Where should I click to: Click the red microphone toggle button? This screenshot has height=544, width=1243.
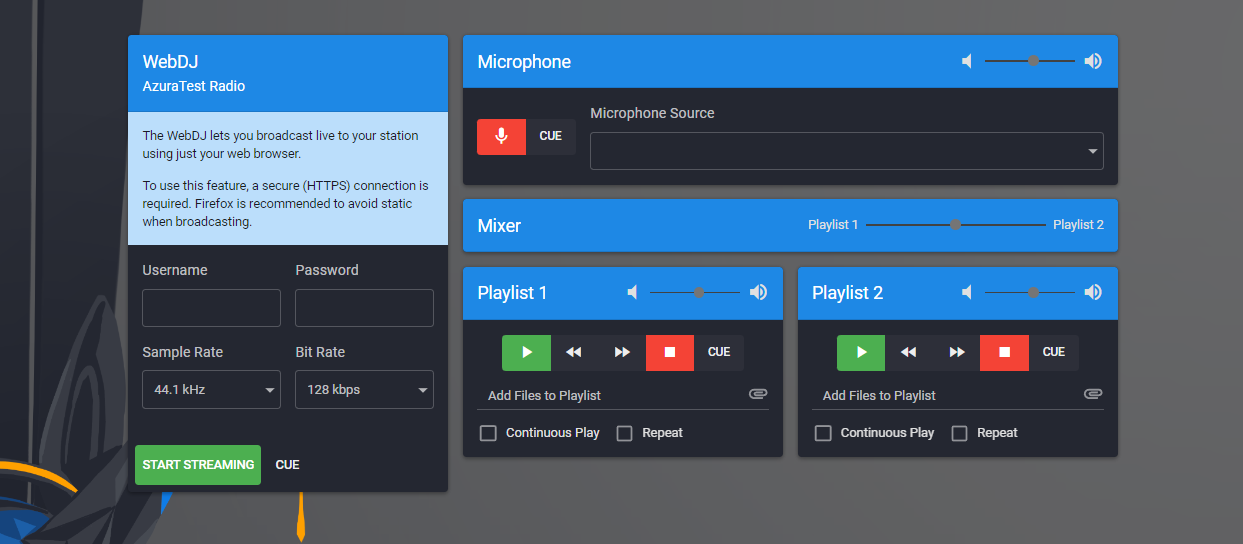coord(501,136)
